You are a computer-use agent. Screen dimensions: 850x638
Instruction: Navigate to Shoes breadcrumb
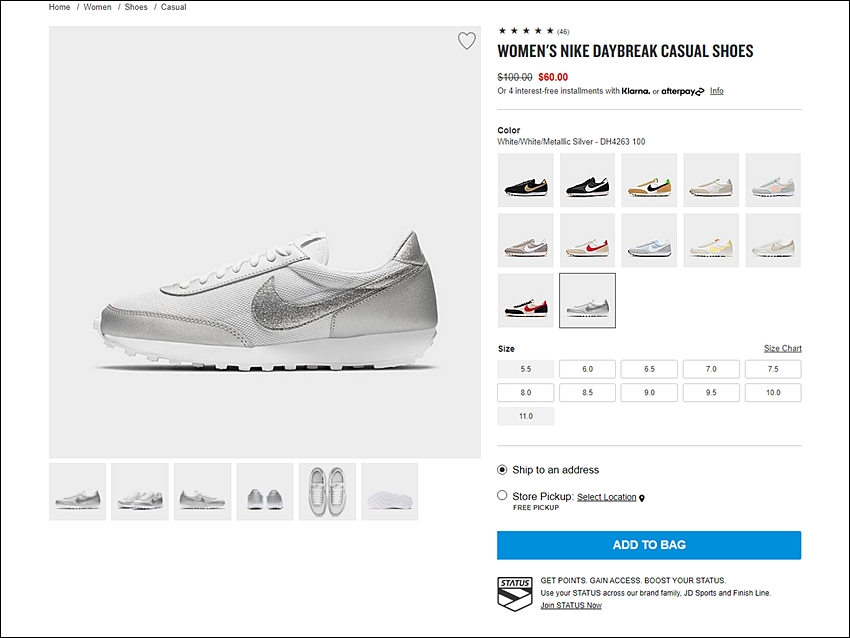pos(136,7)
